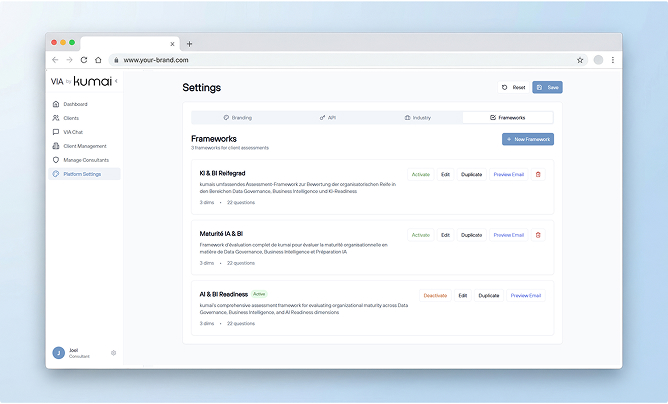Viewport: 668px width, 404px height.
Task: Click the VIA Chat speech bubble icon
Action: point(56,132)
